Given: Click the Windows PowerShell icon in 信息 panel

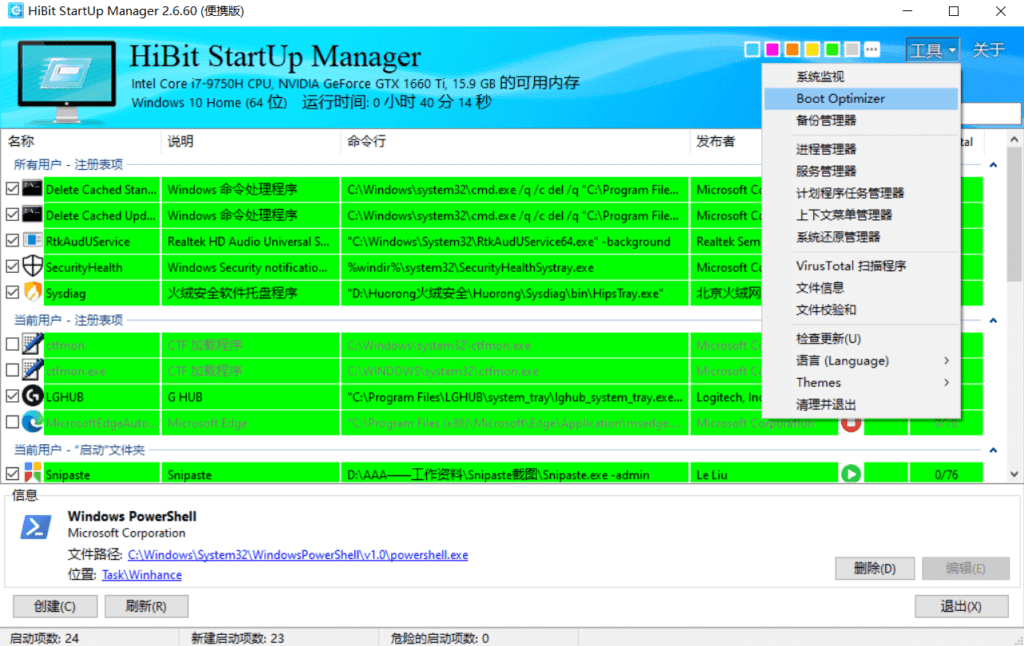Looking at the screenshot, I should tap(35, 526).
